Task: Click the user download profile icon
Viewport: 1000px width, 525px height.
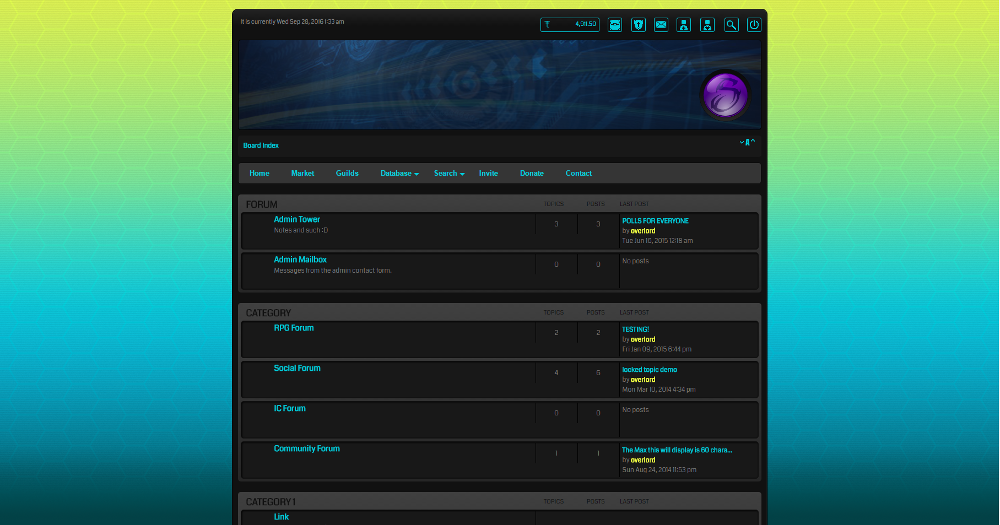Action: (x=707, y=24)
